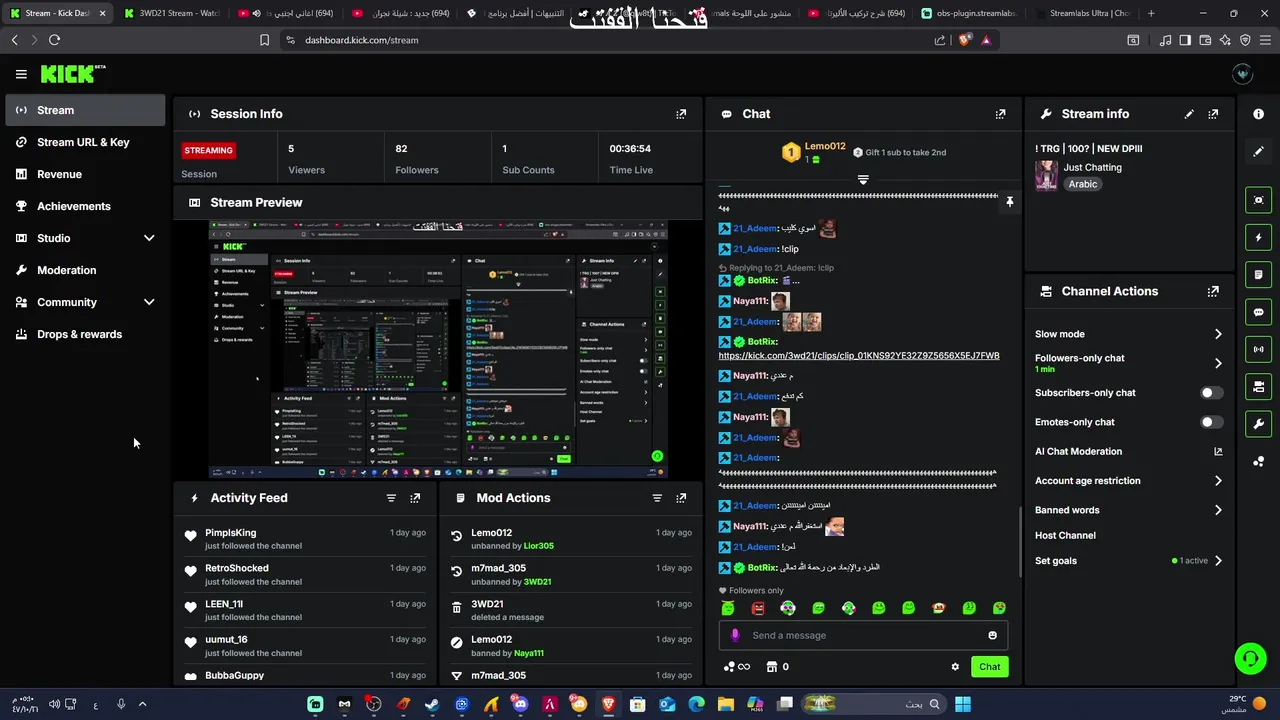Click the Arabic language tag
1280x720 pixels.
tap(1083, 184)
